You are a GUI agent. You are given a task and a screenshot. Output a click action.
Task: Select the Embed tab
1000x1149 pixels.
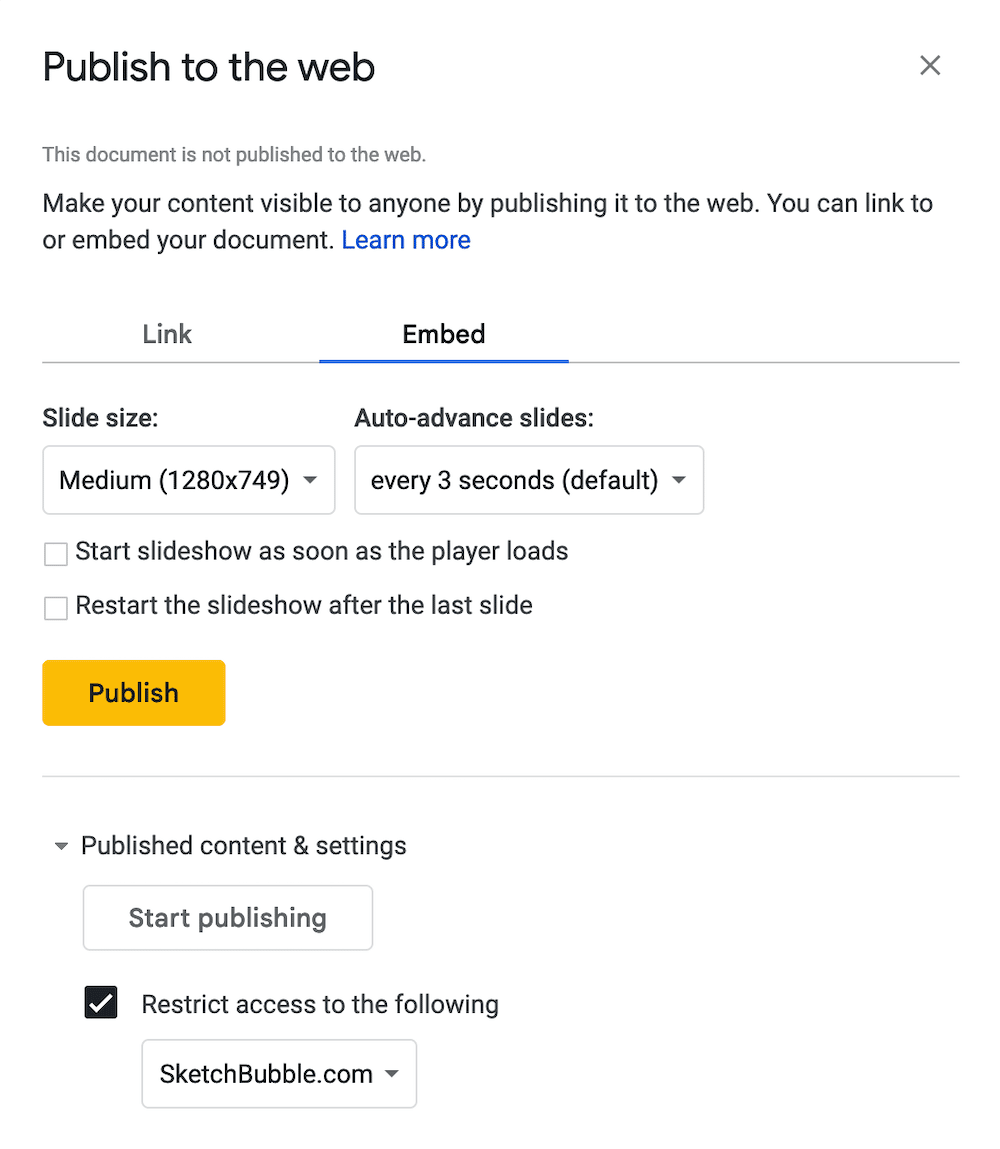444,334
